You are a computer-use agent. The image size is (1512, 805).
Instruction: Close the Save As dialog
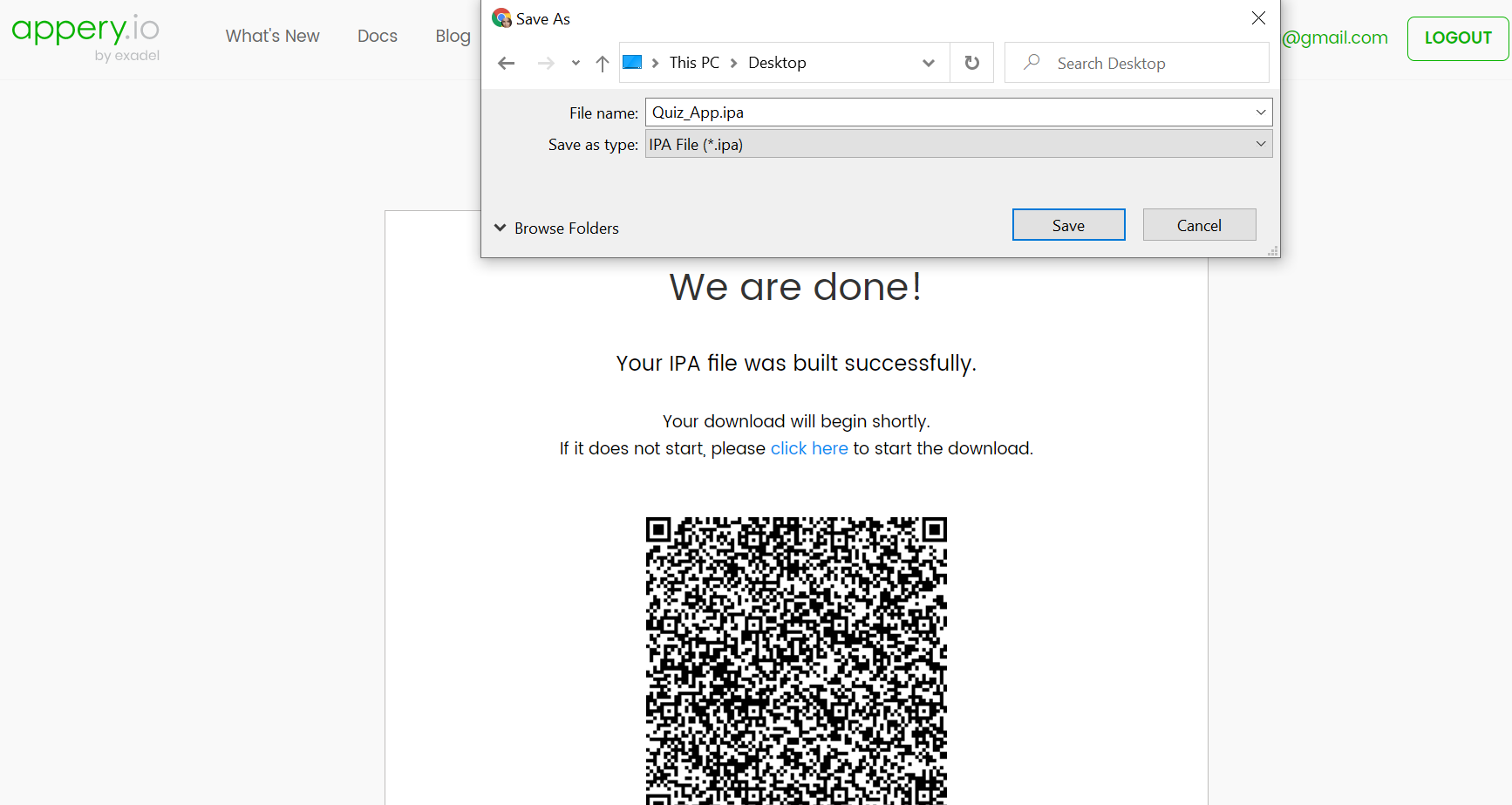[x=1258, y=17]
